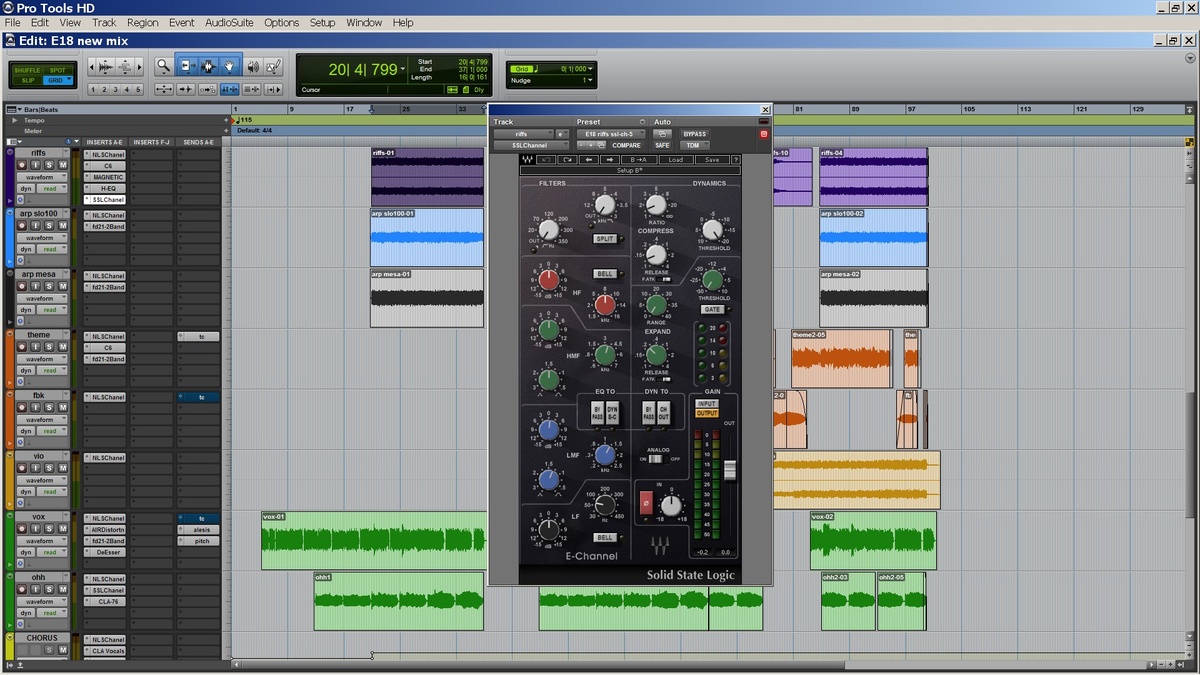Click the B→A copy setup button

point(640,159)
